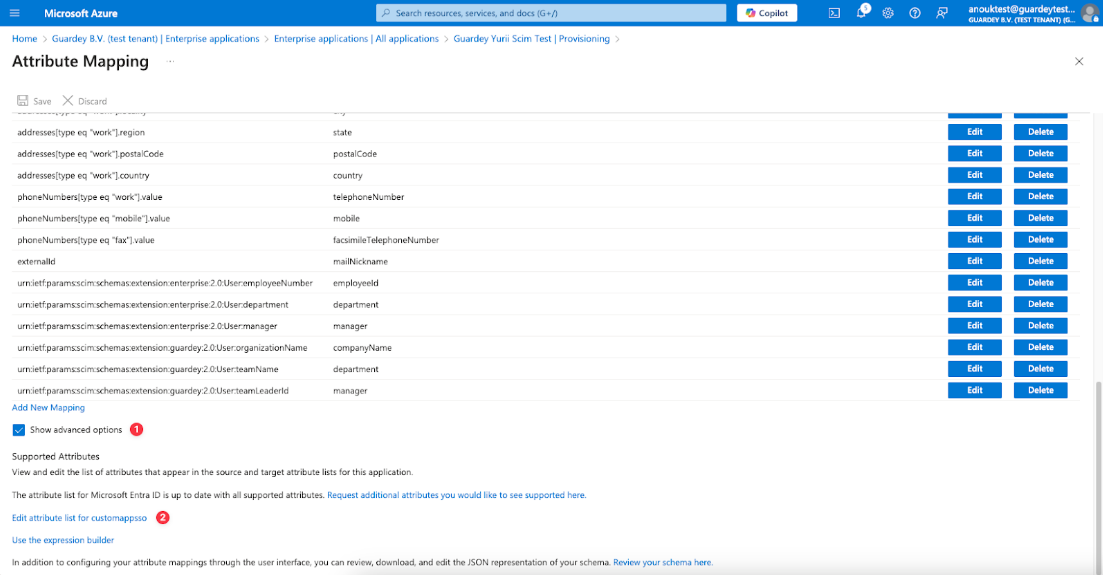
Task: Delete the teamLeaderId manager mapping
Action: [x=1040, y=390]
